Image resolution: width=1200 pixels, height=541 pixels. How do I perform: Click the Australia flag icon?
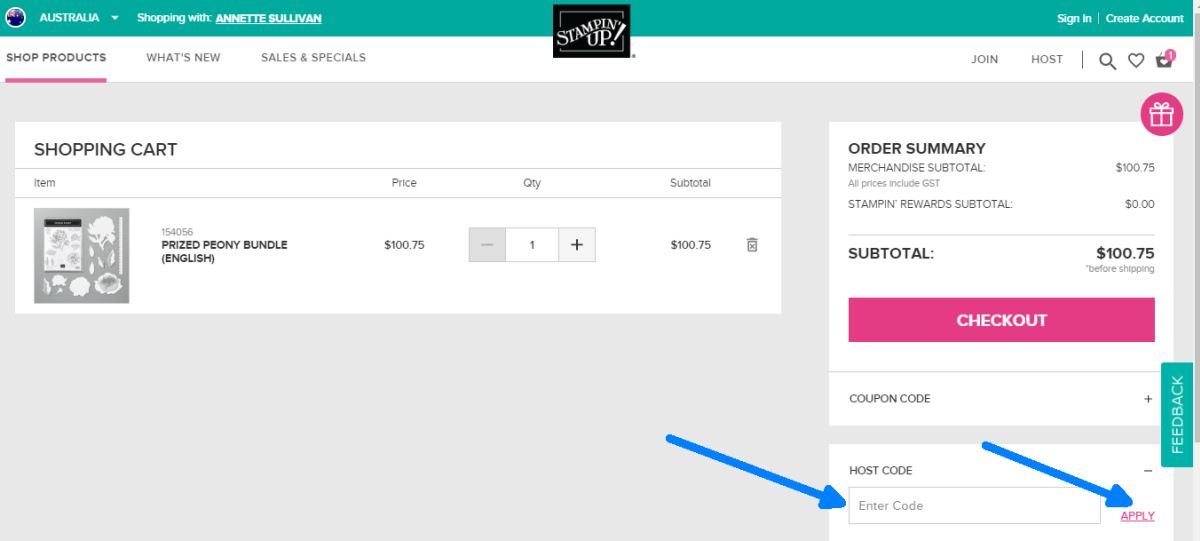pos(16,18)
